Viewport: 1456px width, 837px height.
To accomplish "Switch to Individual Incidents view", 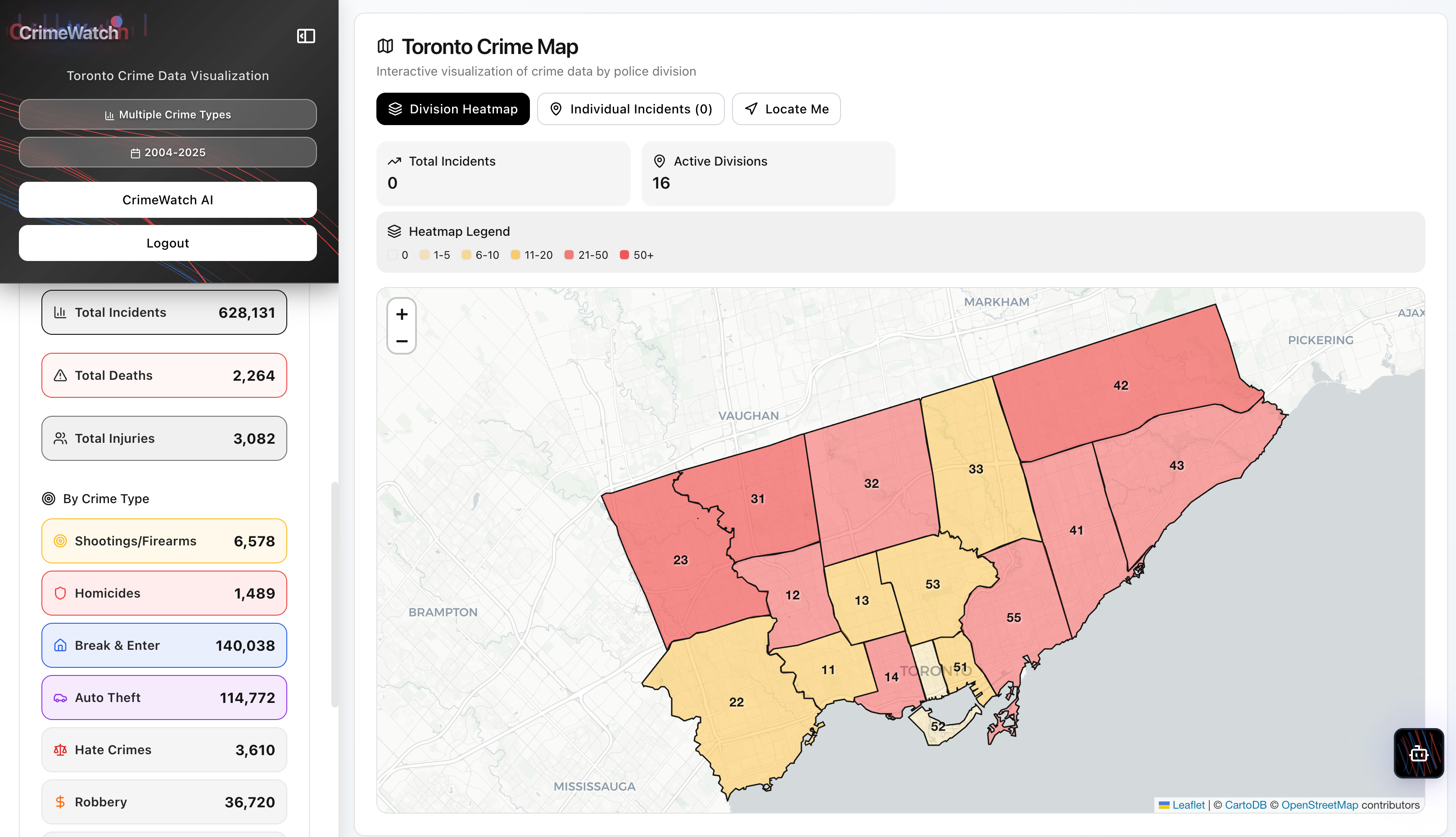I will pyautogui.click(x=630, y=109).
